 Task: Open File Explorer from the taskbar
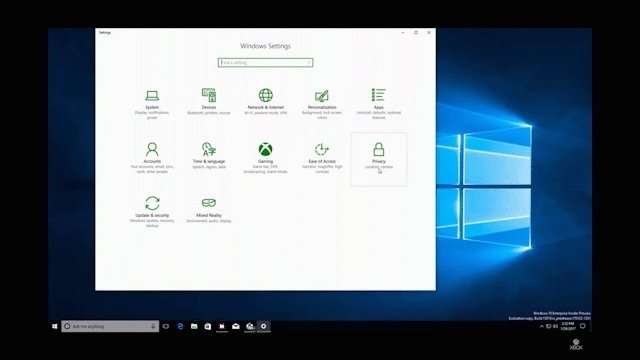click(194, 326)
